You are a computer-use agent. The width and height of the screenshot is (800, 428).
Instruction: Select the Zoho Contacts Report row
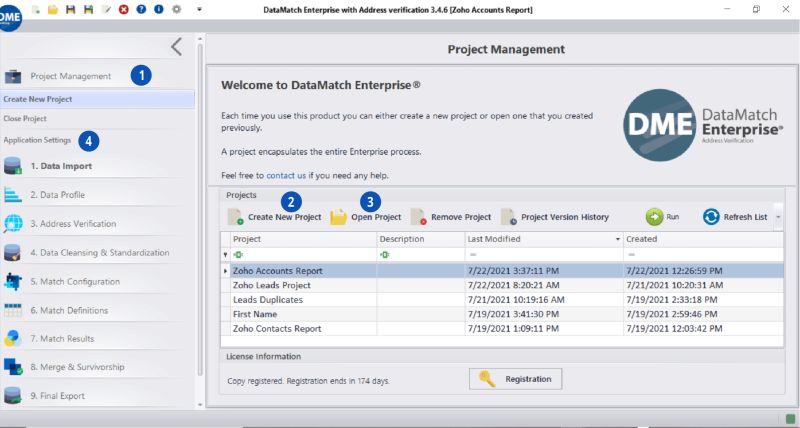[503, 329]
